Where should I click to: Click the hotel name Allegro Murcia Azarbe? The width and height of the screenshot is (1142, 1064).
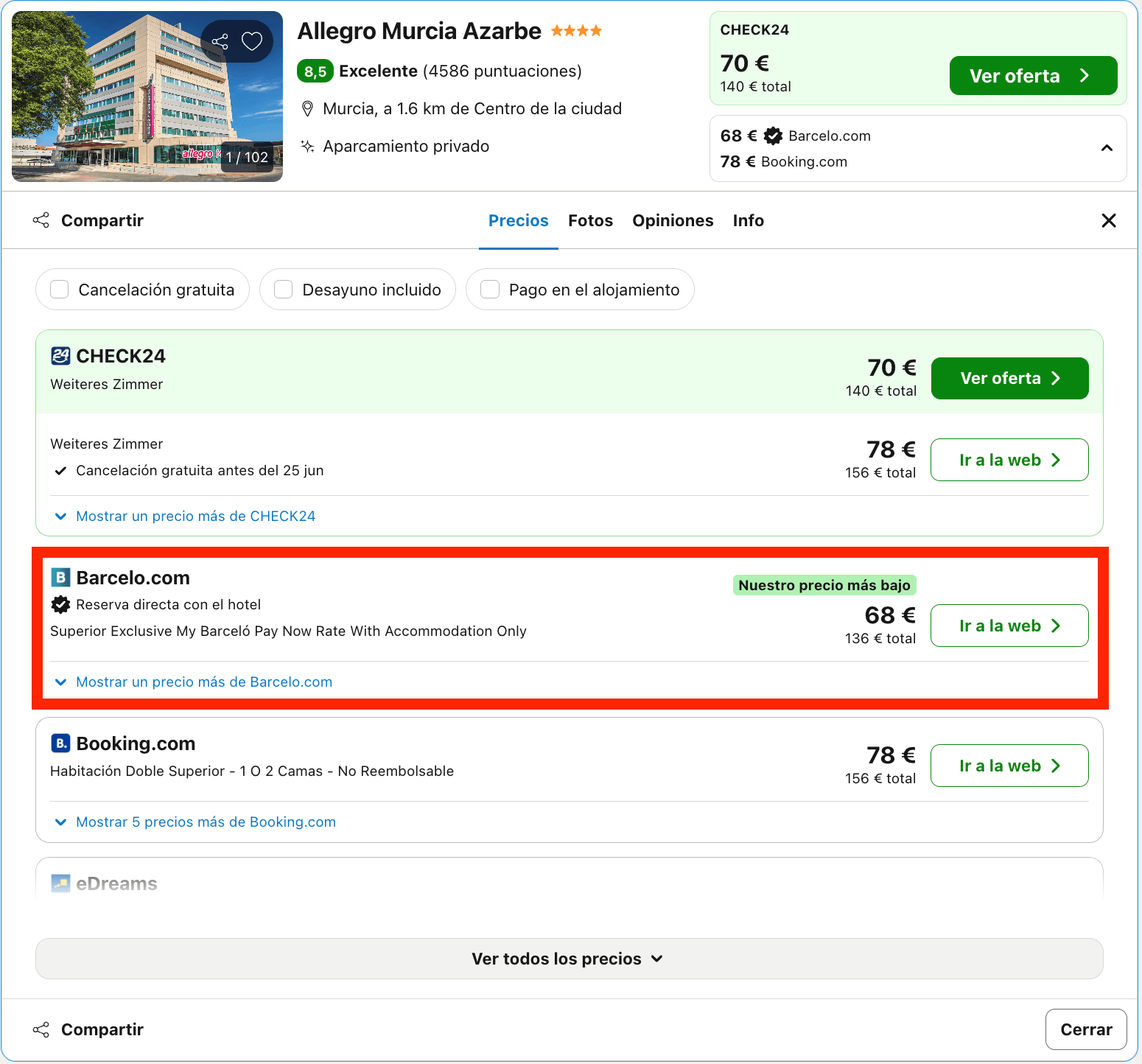419,31
